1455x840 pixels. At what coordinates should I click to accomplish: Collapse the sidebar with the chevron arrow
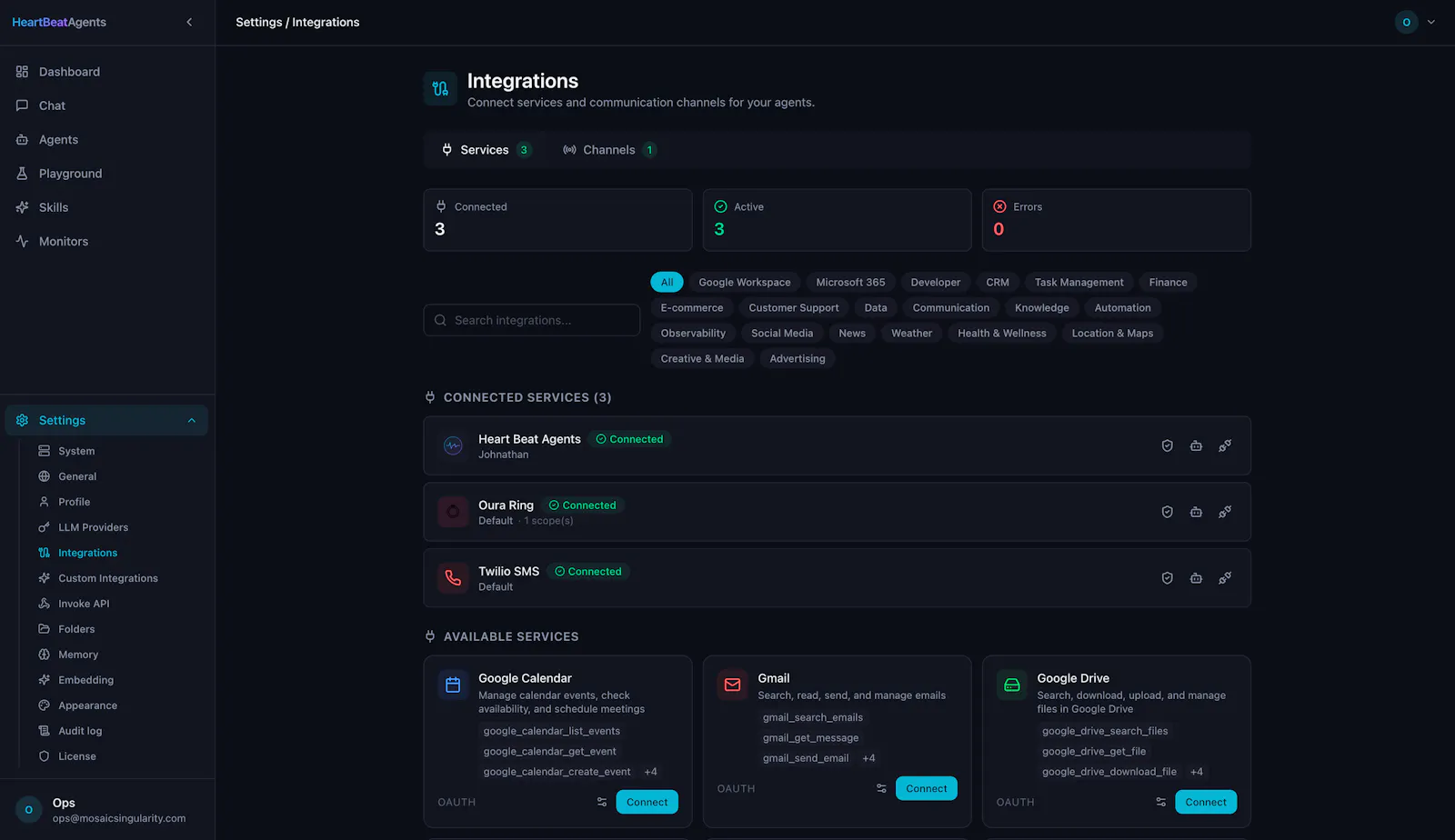tap(189, 22)
